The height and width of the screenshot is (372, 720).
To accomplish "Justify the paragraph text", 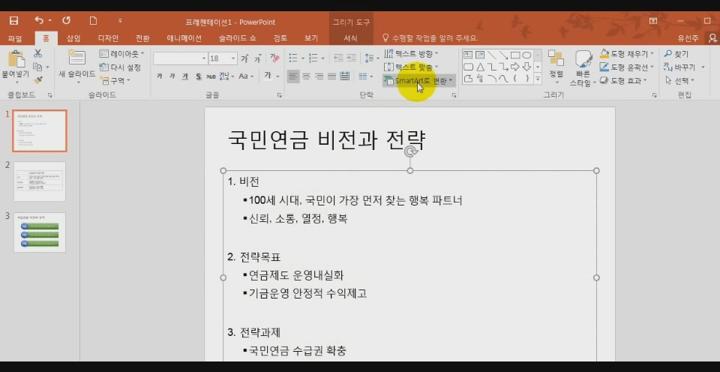I will (332, 76).
